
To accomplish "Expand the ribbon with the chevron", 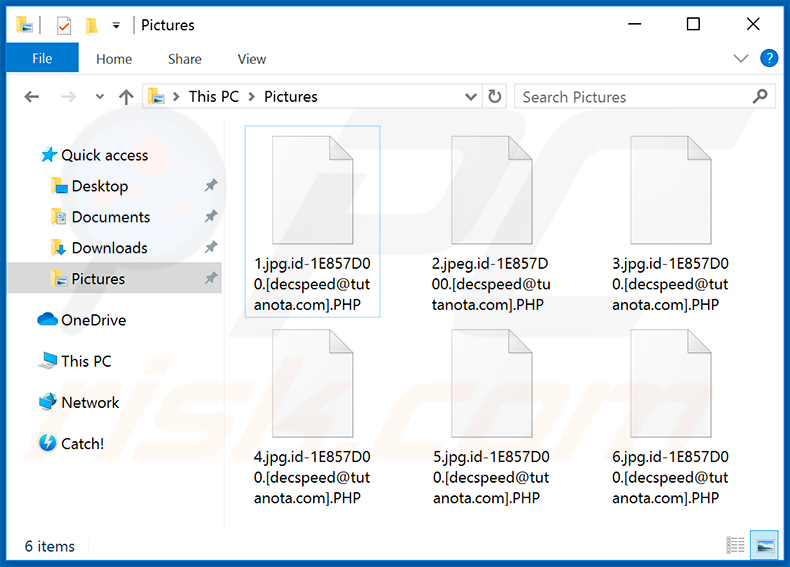I will (x=741, y=59).
